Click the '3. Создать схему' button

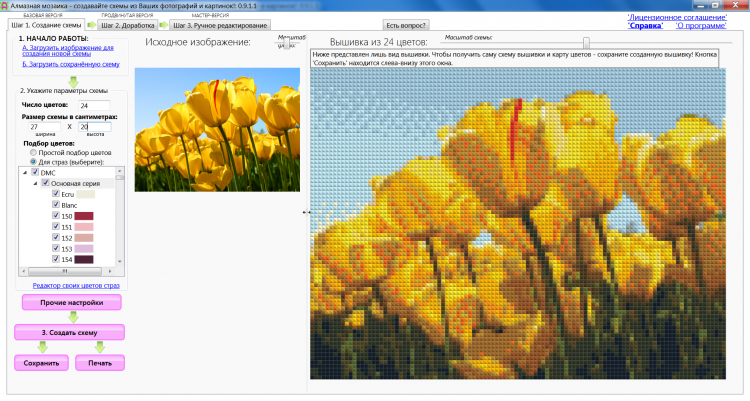69,333
